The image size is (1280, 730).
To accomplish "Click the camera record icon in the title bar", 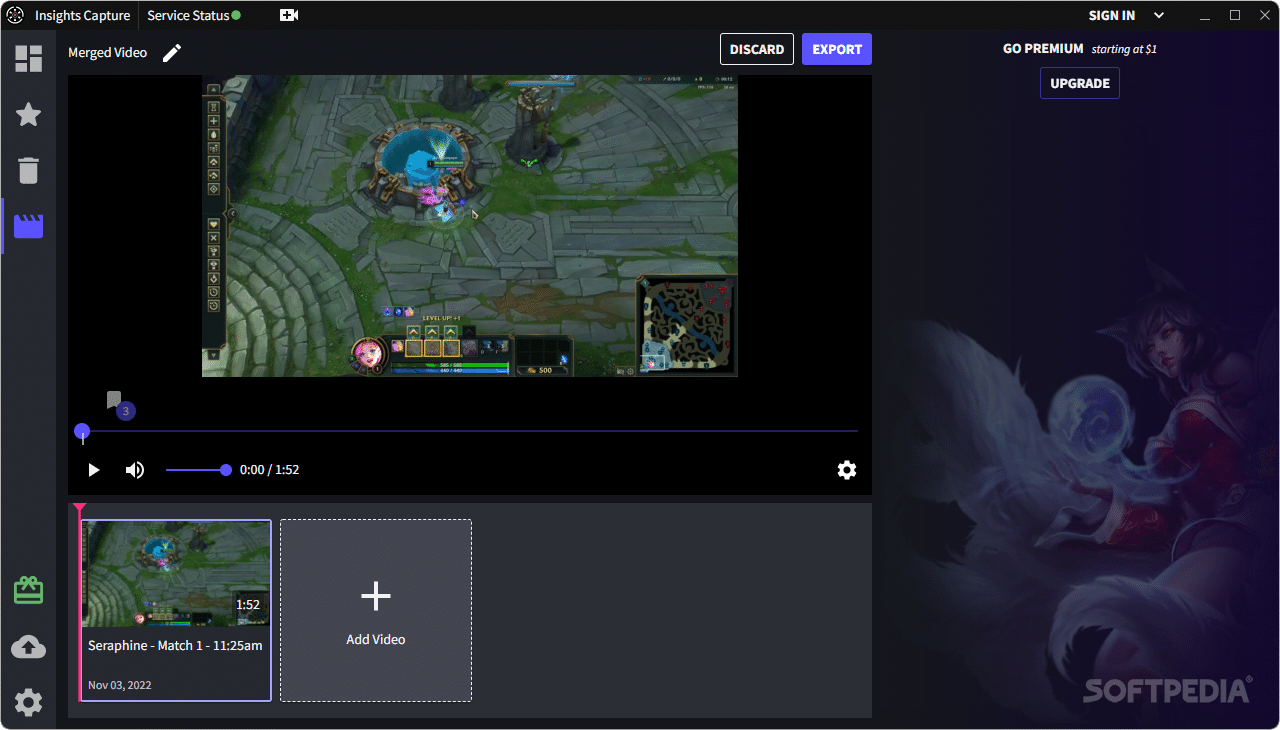I will point(289,15).
